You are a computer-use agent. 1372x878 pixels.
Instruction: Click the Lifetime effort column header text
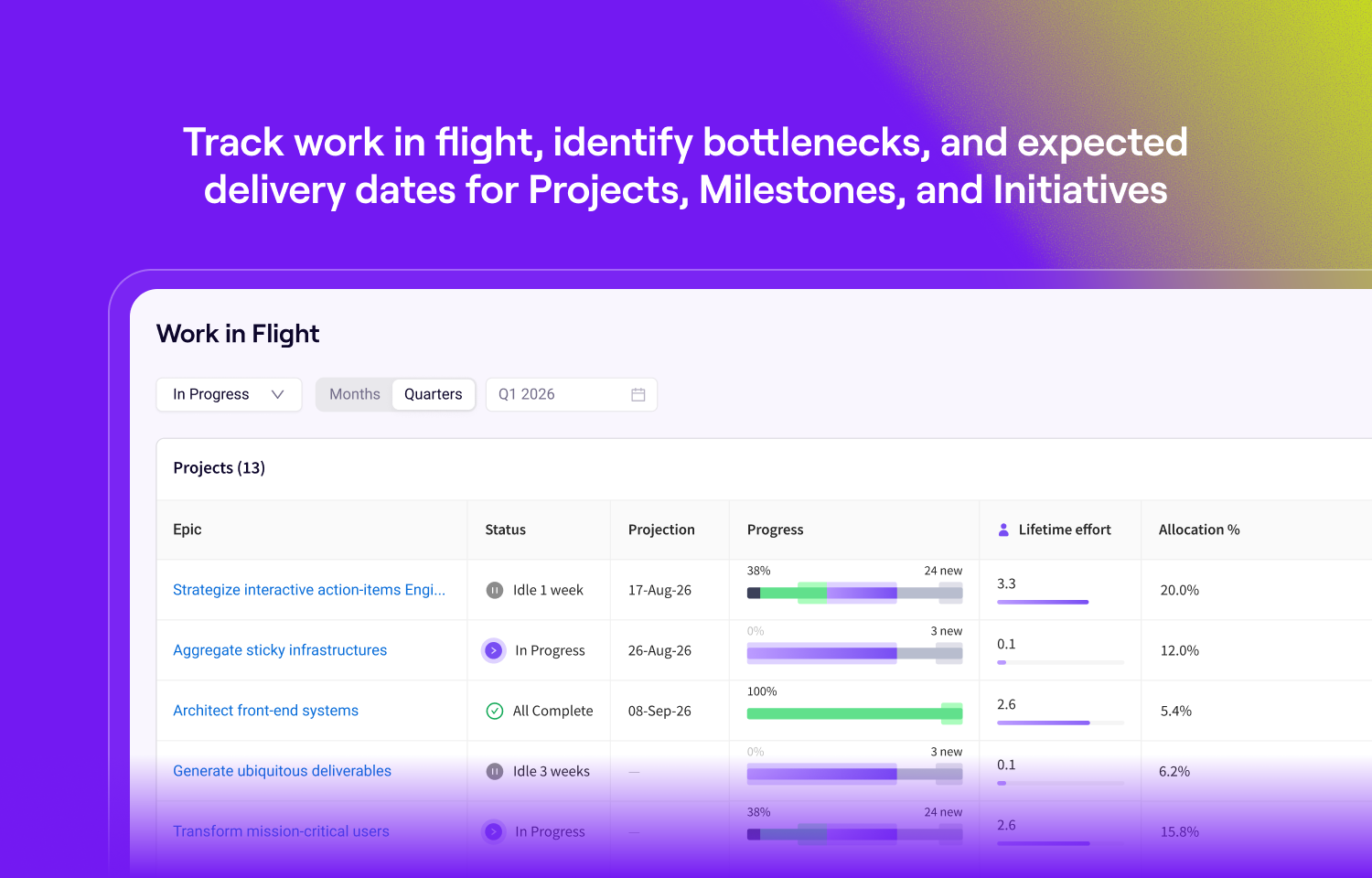1065,530
